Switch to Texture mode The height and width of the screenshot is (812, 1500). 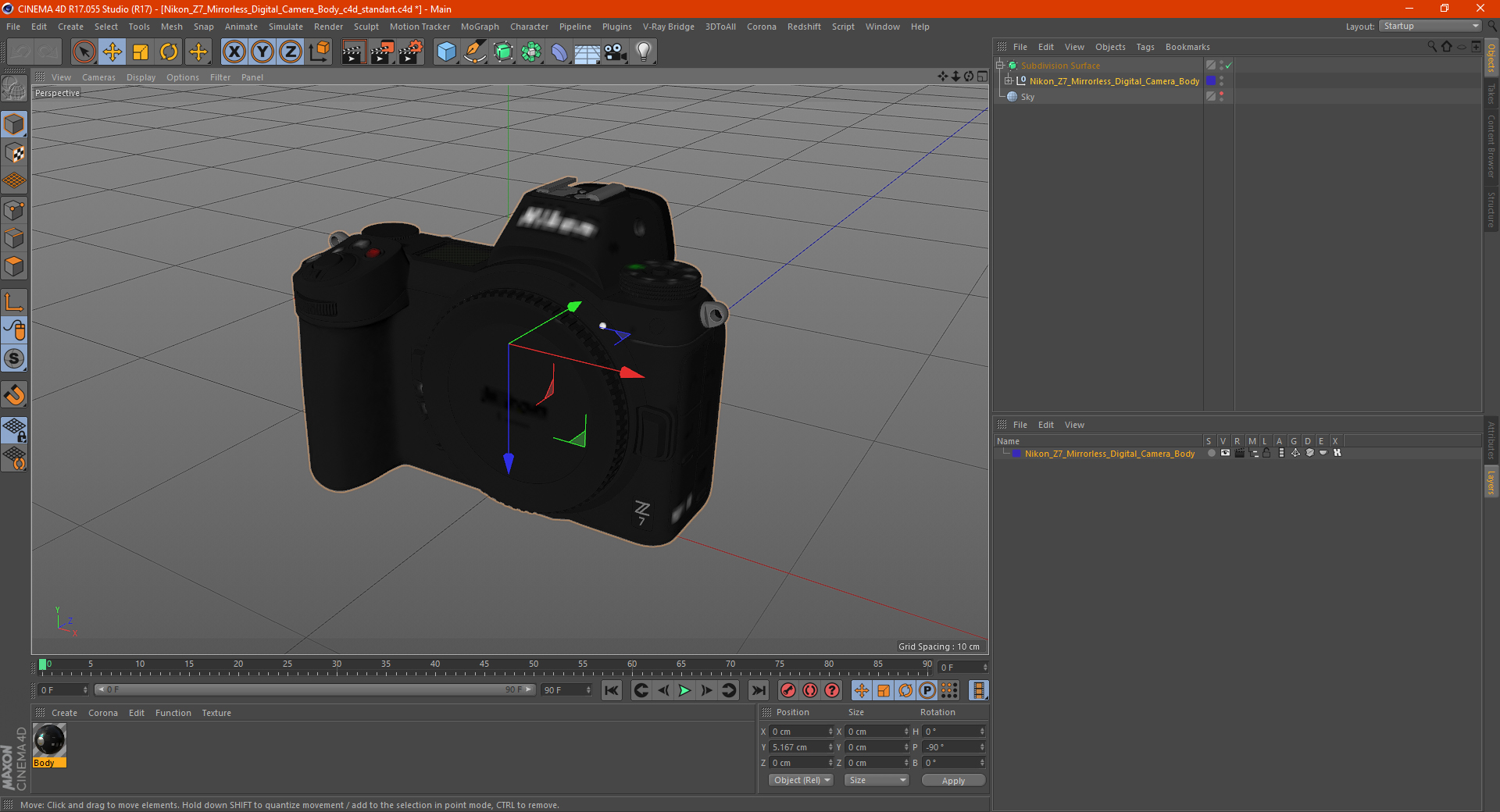click(x=14, y=153)
